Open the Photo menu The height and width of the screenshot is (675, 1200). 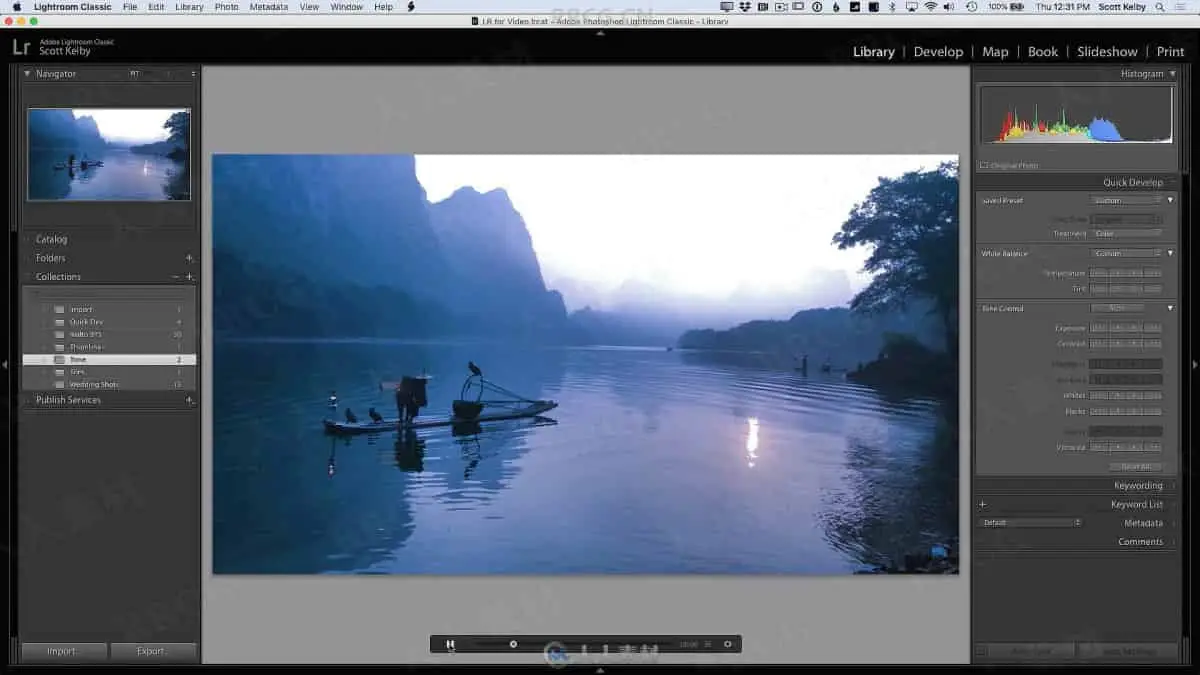pos(226,7)
